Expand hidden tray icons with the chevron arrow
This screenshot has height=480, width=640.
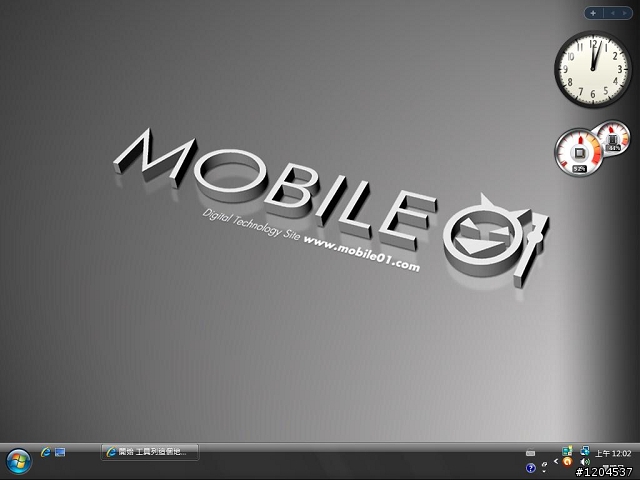[556, 461]
